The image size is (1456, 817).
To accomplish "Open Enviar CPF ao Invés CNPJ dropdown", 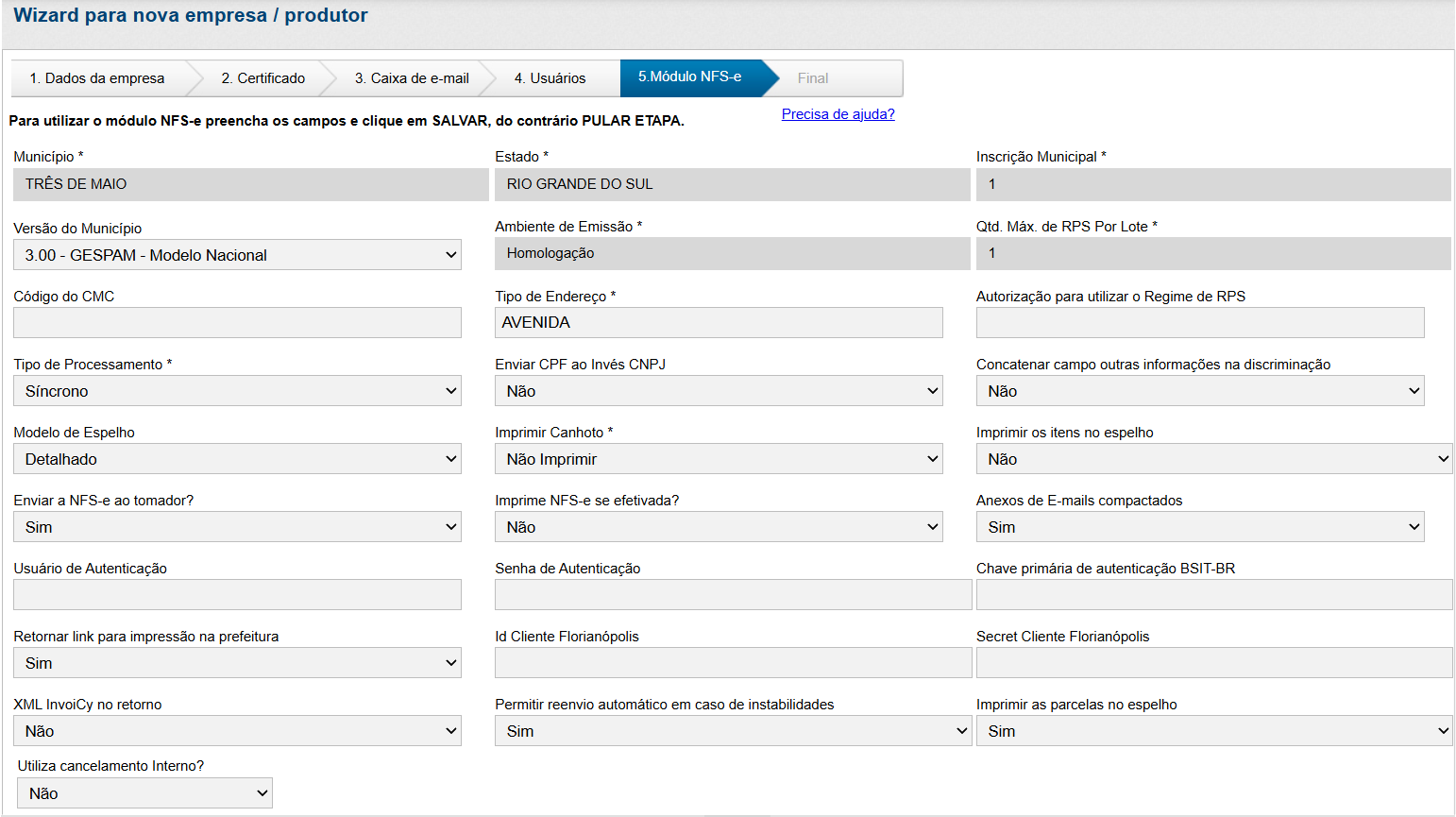I will coord(719,391).
